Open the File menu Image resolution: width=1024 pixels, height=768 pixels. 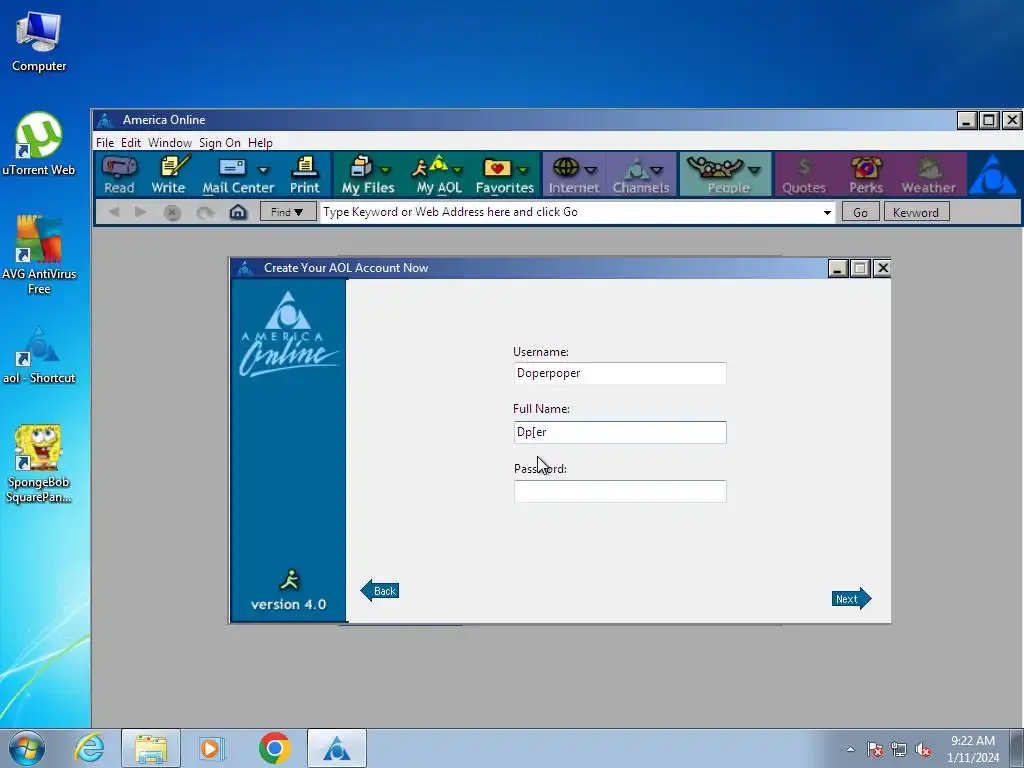pyautogui.click(x=104, y=142)
